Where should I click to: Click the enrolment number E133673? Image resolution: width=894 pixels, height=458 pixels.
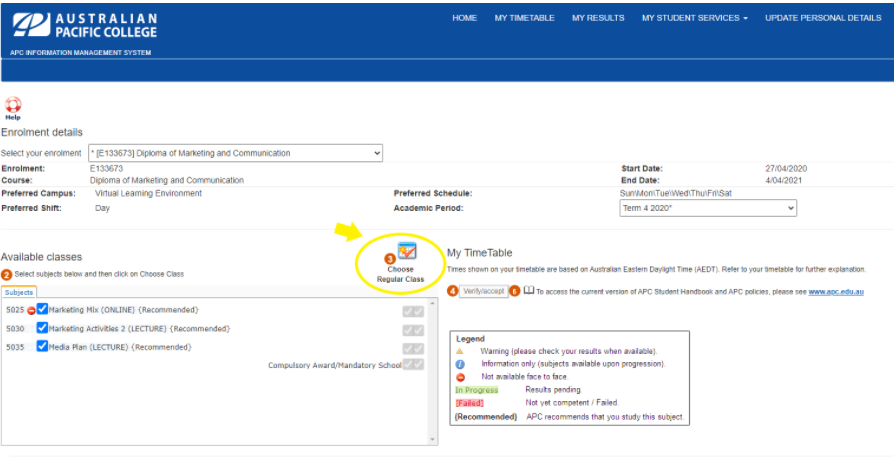pyautogui.click(x=106, y=169)
